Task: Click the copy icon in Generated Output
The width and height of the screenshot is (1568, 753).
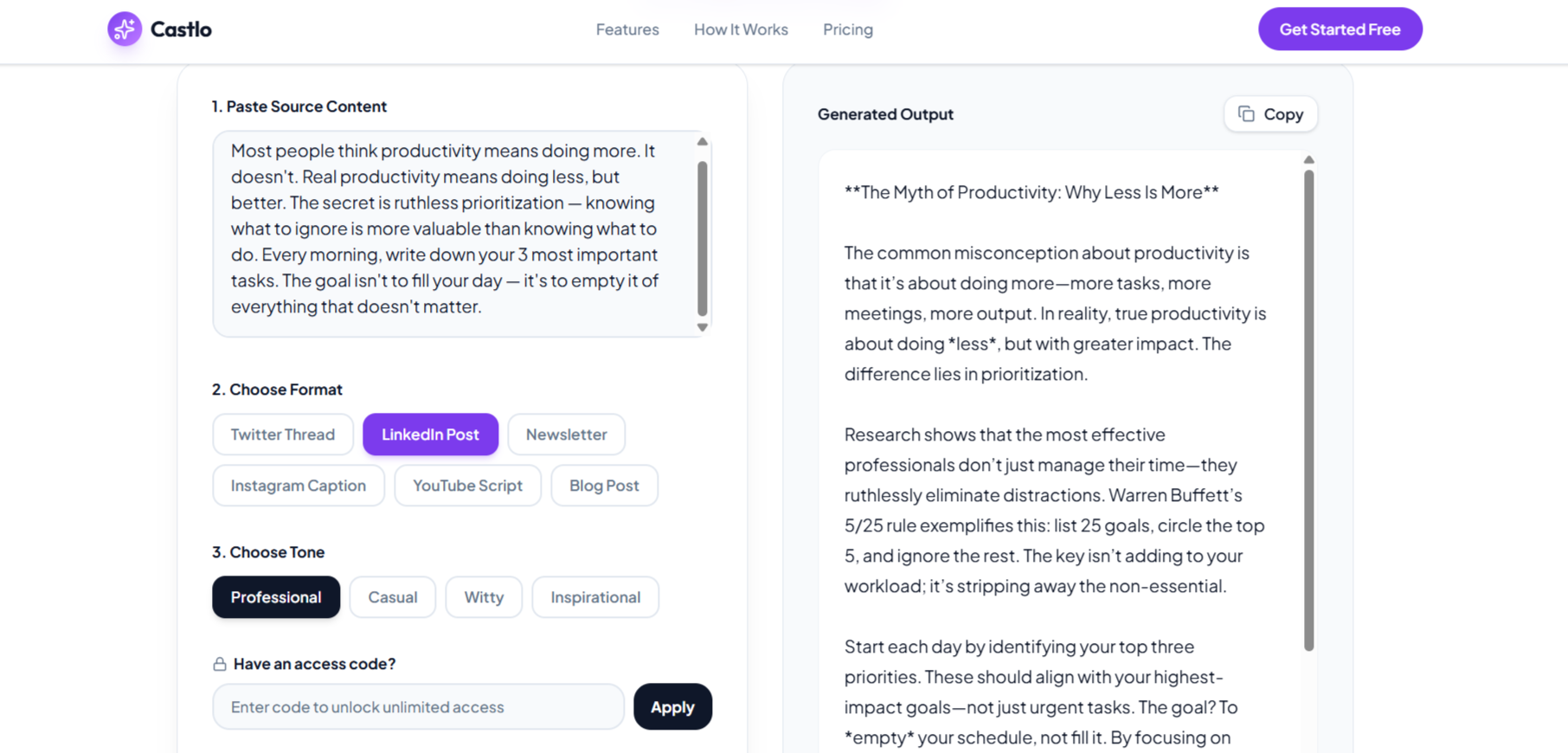Action: (1246, 114)
